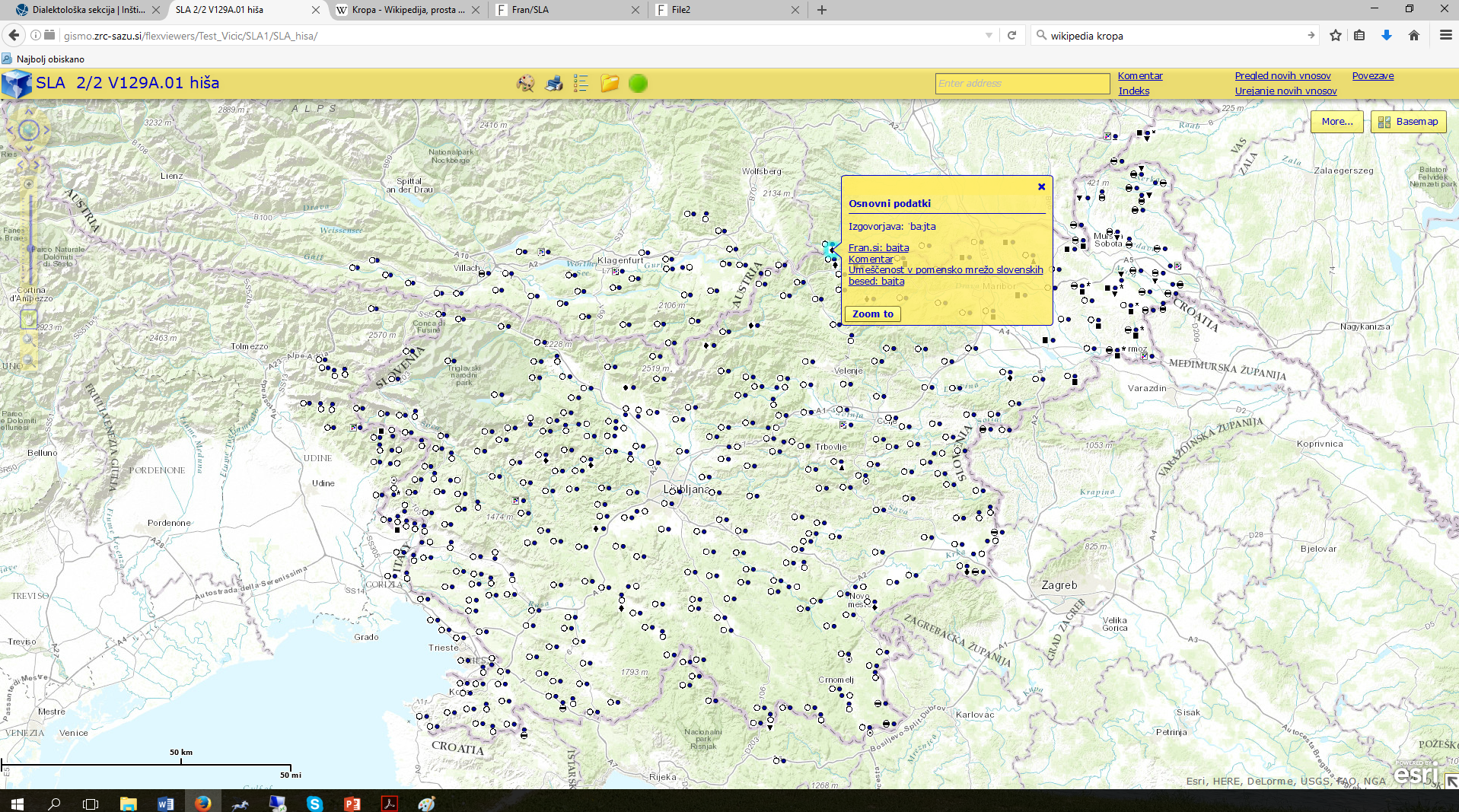Image resolution: width=1459 pixels, height=812 pixels.
Task: Toggle the overview map arrow corner
Action: (x=1451, y=782)
